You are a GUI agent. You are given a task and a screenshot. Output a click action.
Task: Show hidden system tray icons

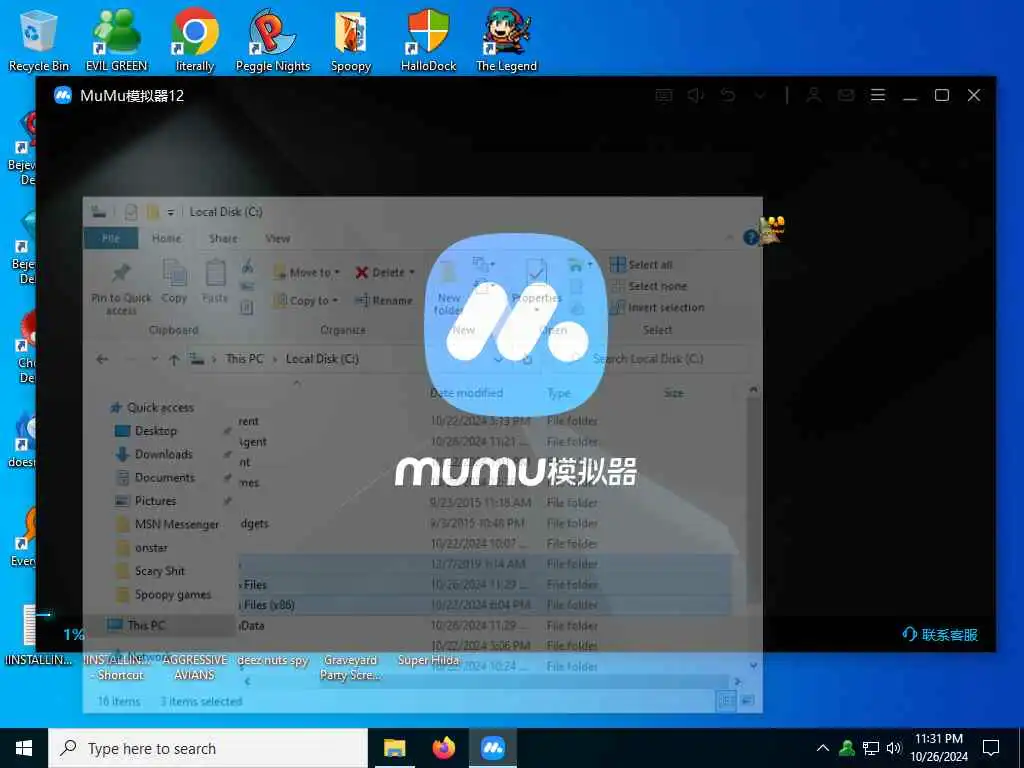tap(823, 748)
